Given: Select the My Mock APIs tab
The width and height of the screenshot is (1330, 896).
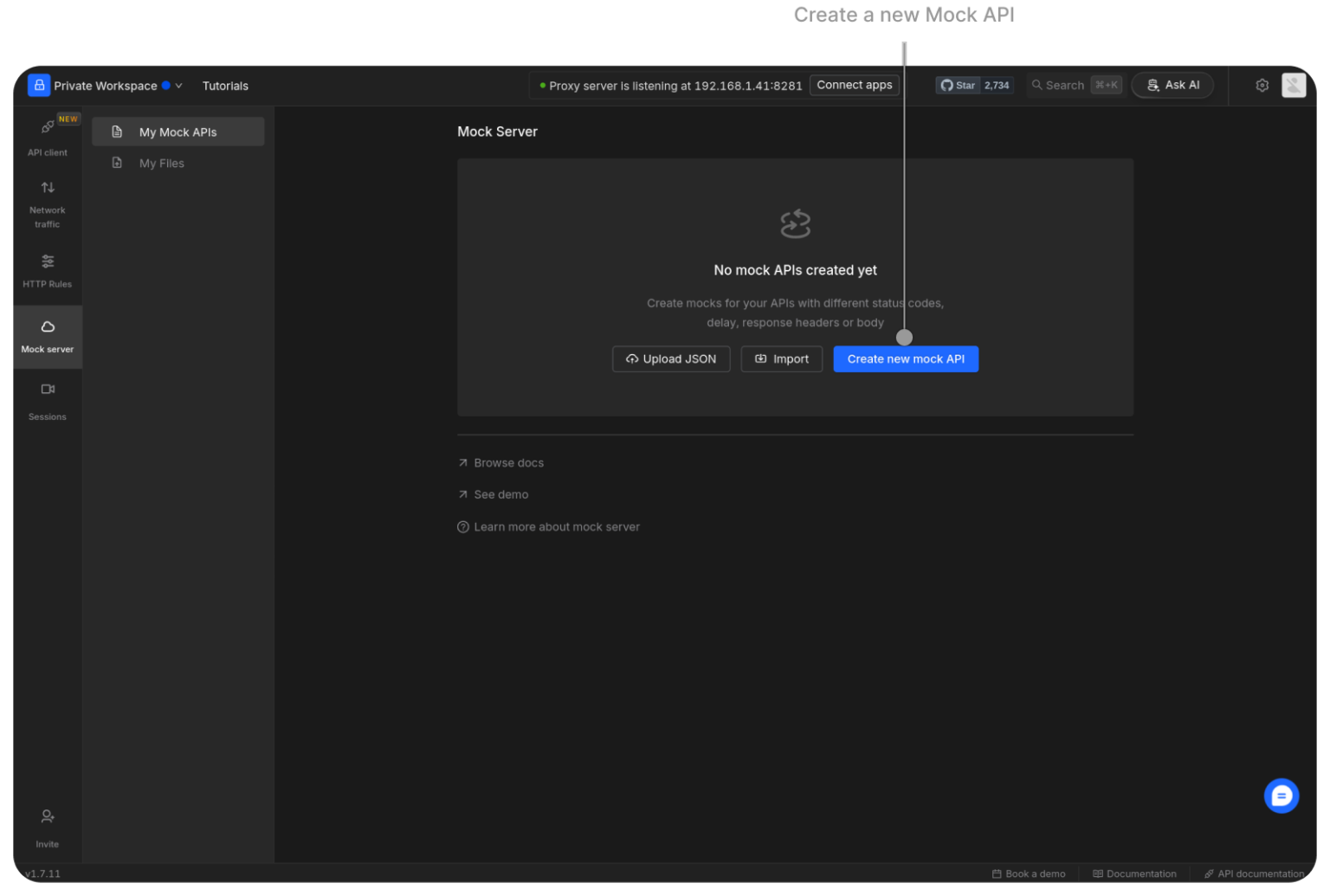Looking at the screenshot, I should tap(177, 132).
